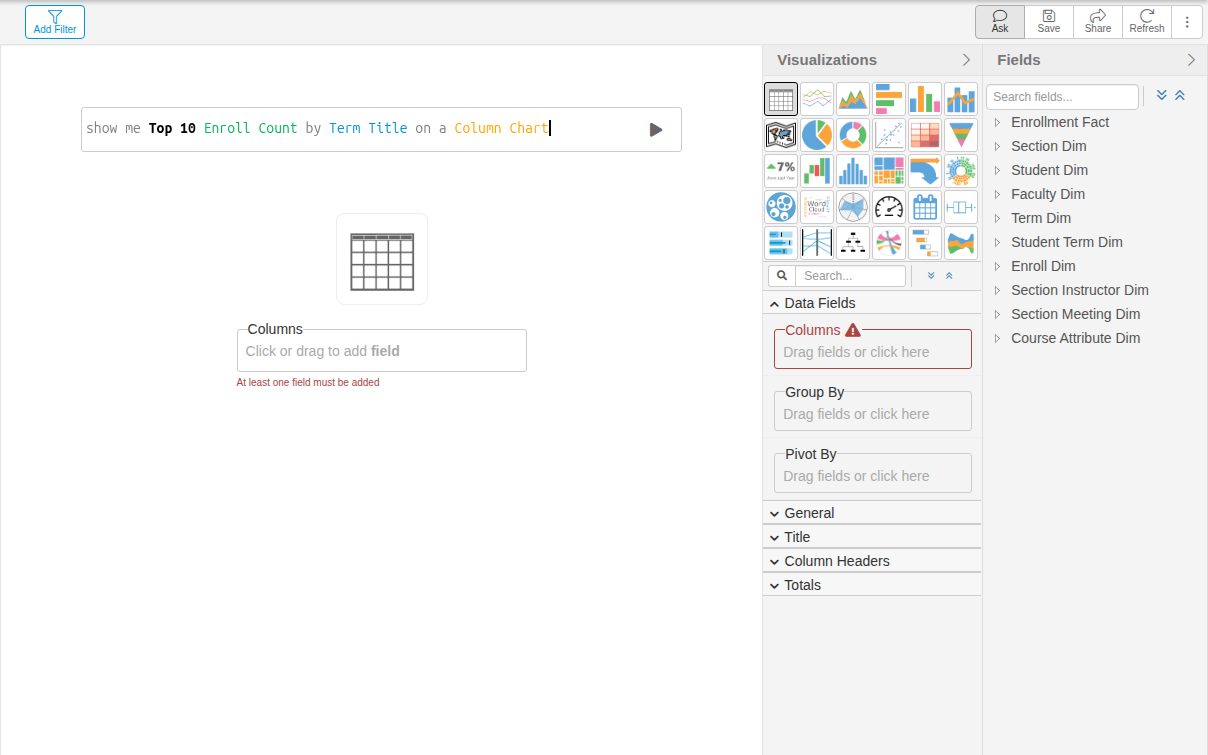This screenshot has width=1208, height=755.
Task: Pick the Word Cloud visualization
Action: tap(817, 207)
